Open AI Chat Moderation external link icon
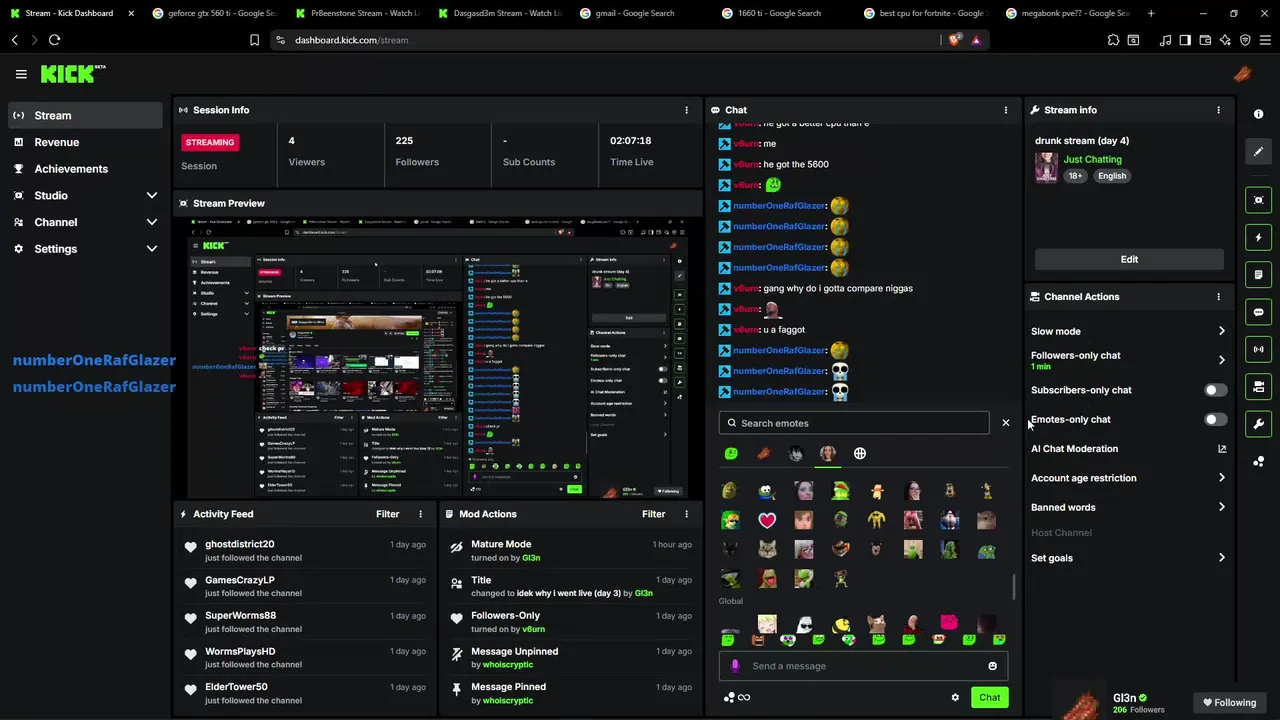 coord(1222,449)
